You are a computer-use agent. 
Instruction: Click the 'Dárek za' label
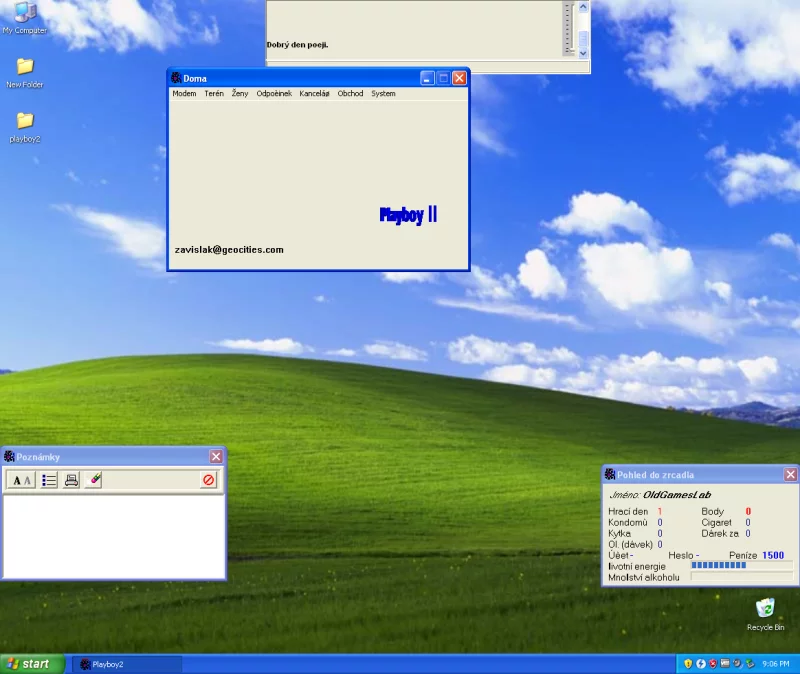(x=720, y=534)
